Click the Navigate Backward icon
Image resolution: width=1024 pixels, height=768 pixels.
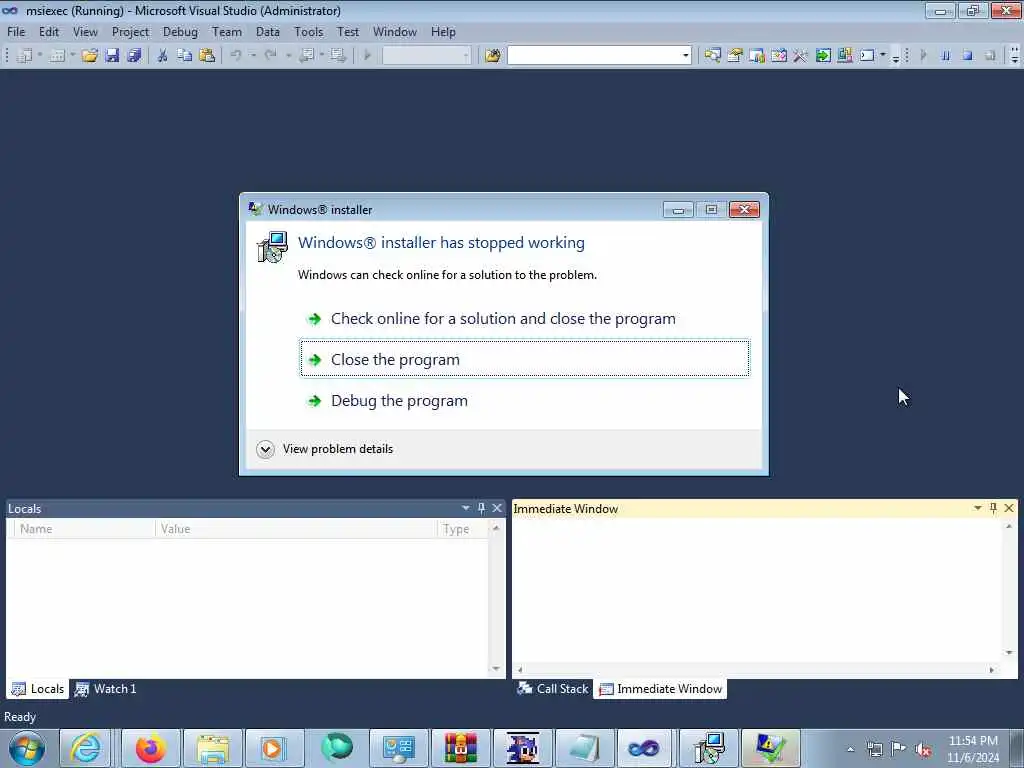pos(306,56)
